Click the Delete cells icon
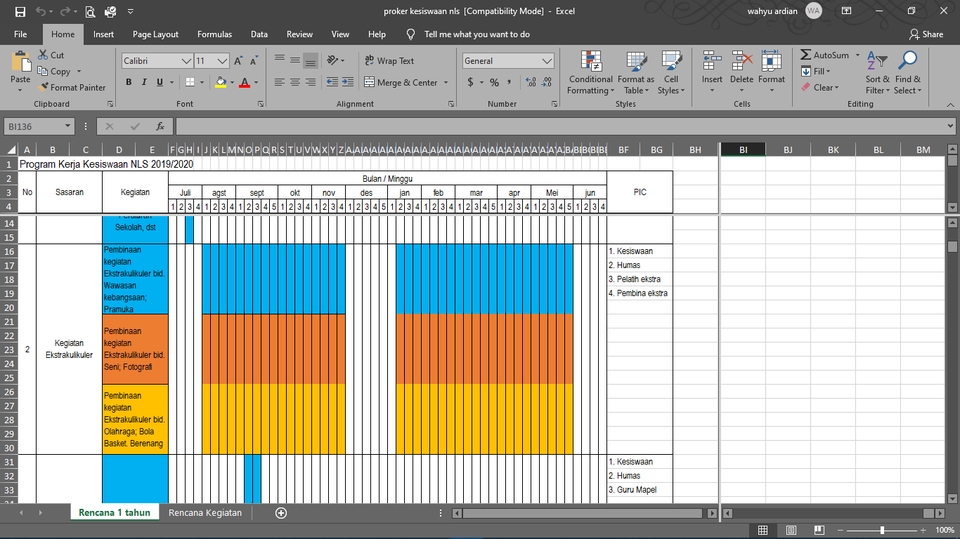The image size is (960, 539). point(741,61)
